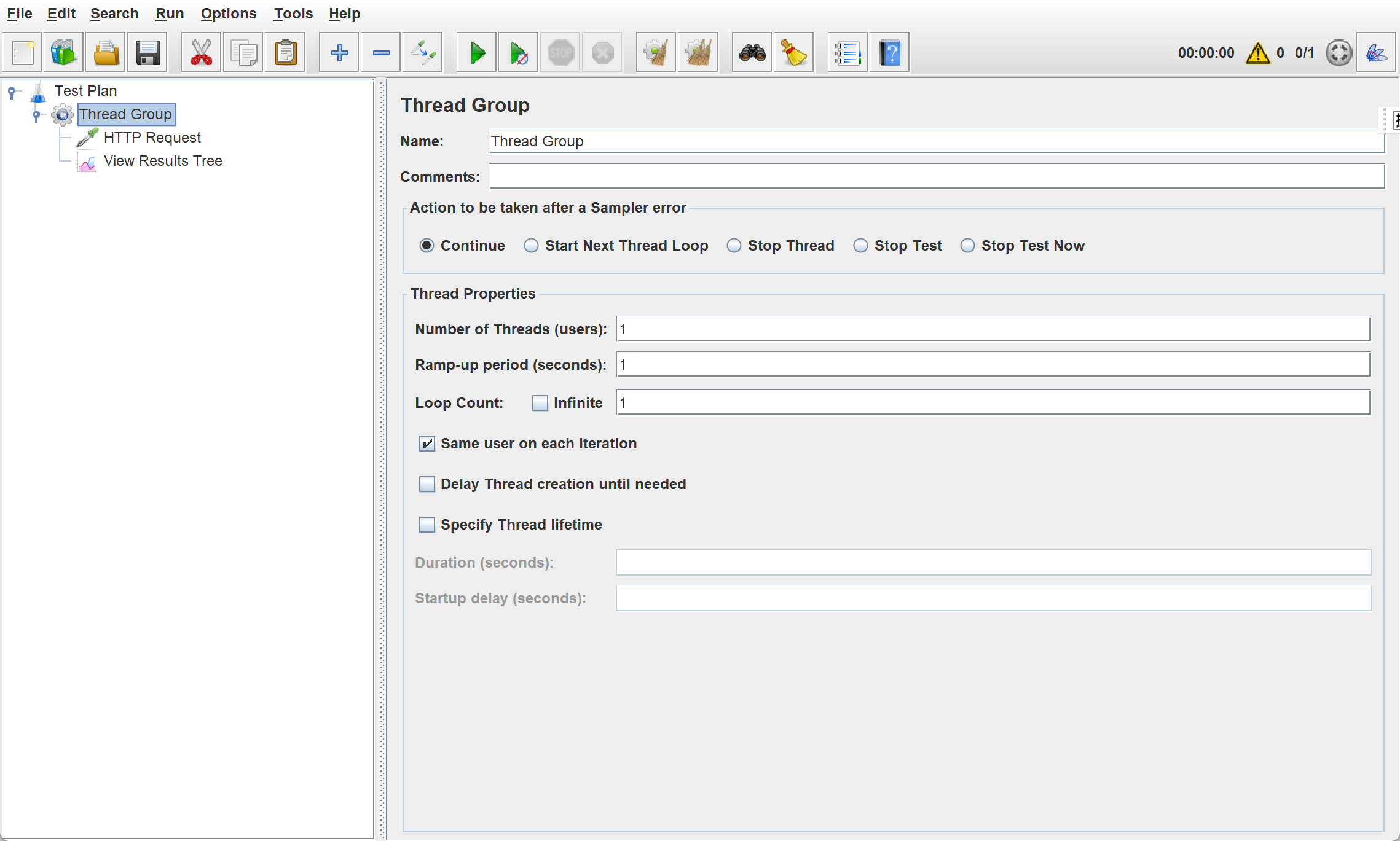Check Specify Thread lifetime box

tap(427, 525)
